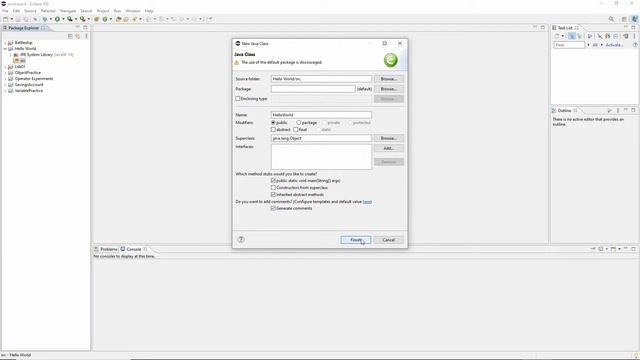
Task: Open the Help menu
Action: click(x=149, y=11)
